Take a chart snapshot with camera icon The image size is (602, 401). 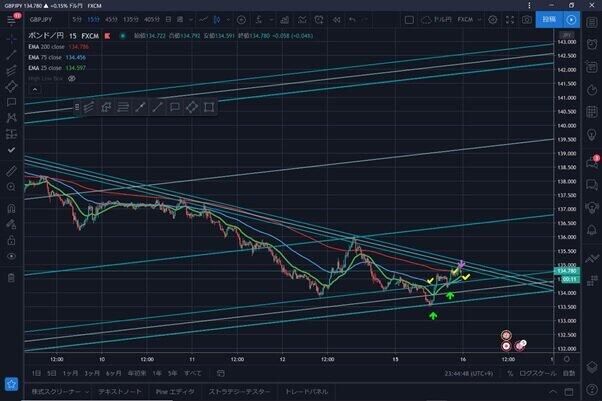point(526,18)
